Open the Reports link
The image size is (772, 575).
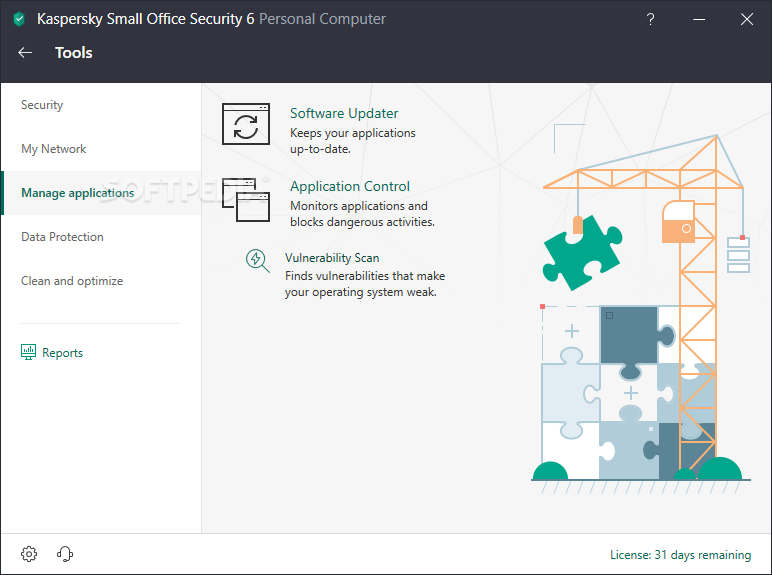(x=63, y=352)
